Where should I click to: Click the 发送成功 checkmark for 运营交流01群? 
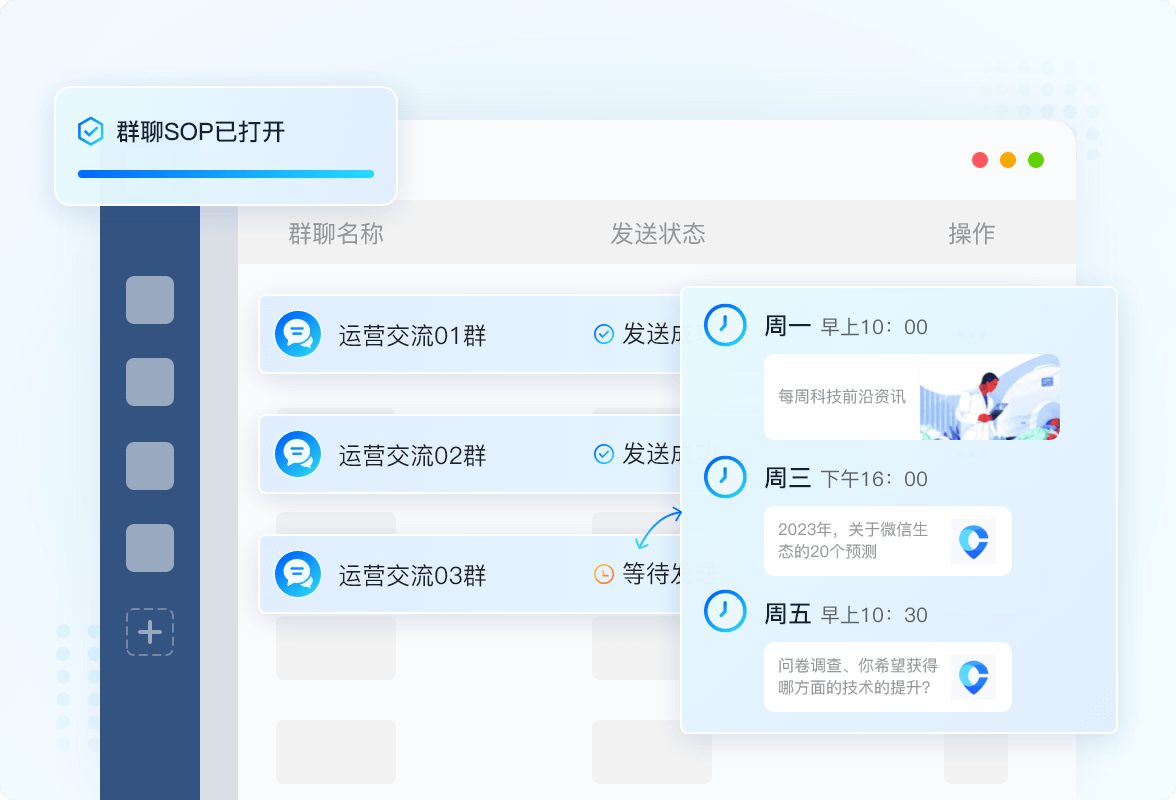pos(604,334)
